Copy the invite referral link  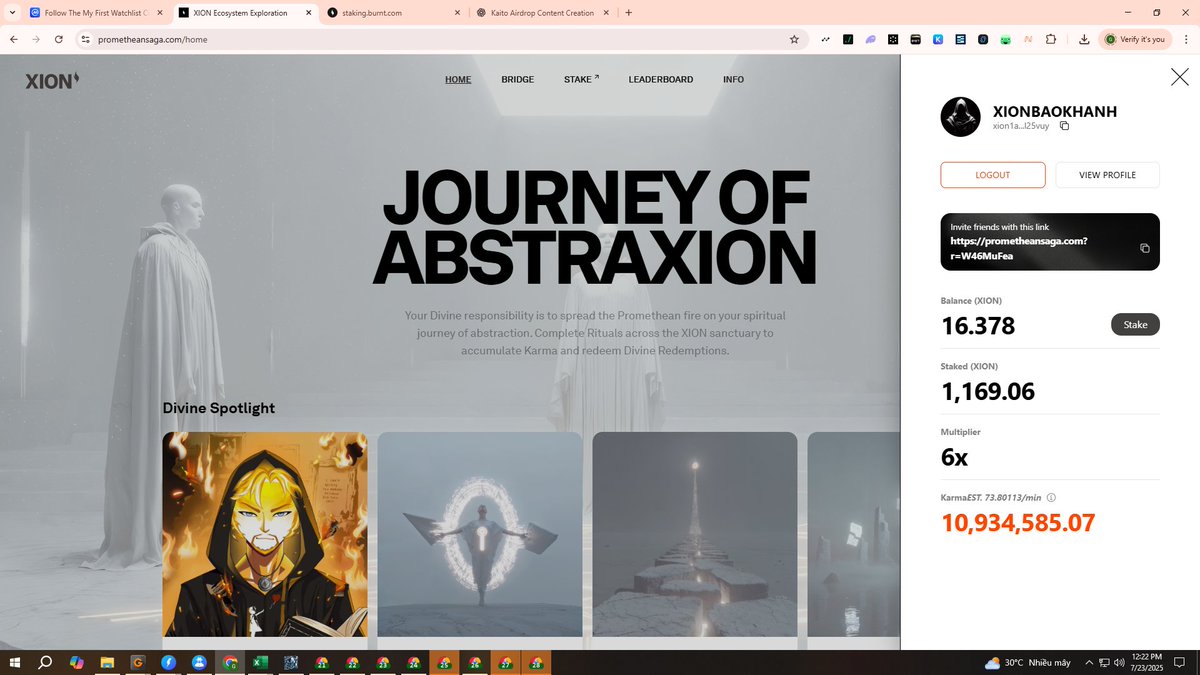(x=1145, y=248)
